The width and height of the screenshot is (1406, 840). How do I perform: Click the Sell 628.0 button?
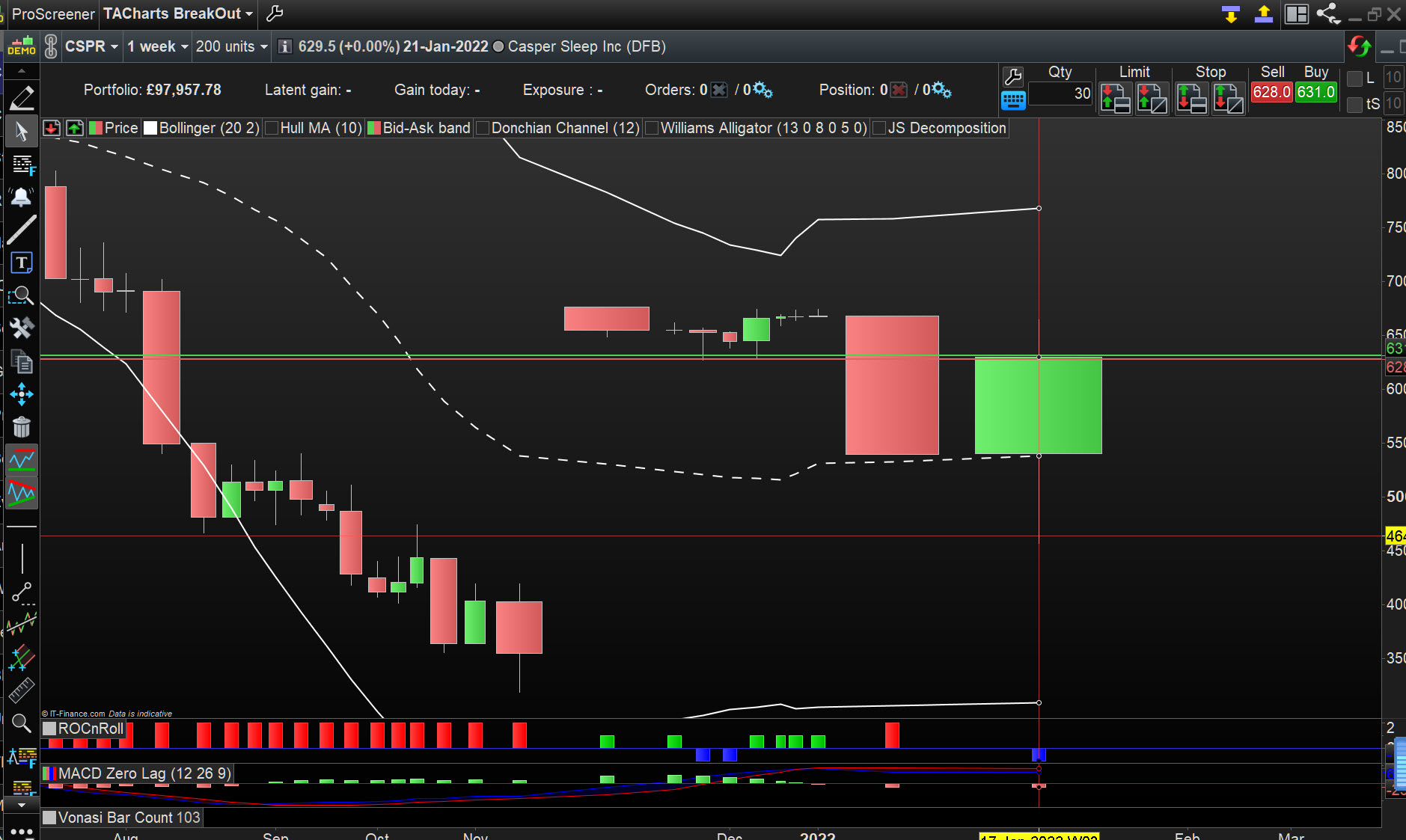[1272, 92]
